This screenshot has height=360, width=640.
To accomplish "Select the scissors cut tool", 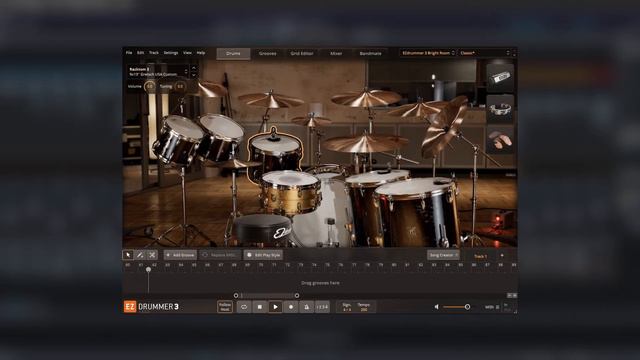I will pyautogui.click(x=152, y=255).
